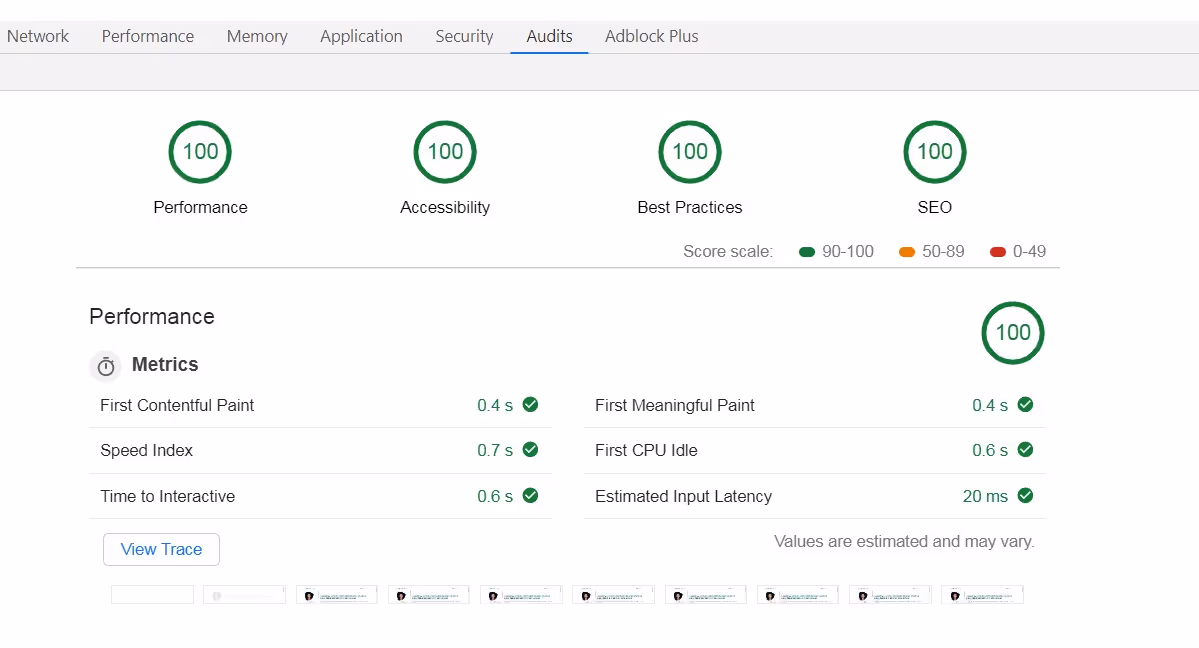
Task: Switch to the Memory tab
Action: point(256,35)
